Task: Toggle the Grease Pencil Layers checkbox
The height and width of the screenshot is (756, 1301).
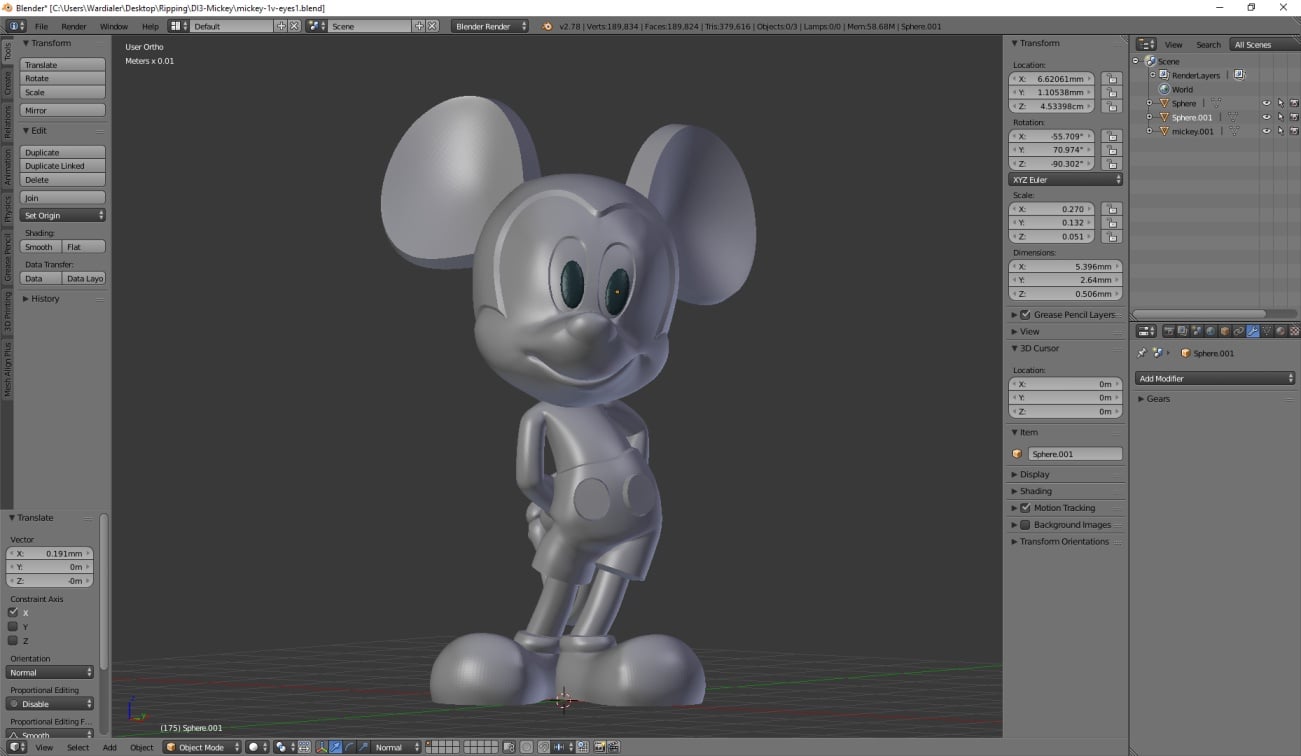Action: tap(1025, 314)
